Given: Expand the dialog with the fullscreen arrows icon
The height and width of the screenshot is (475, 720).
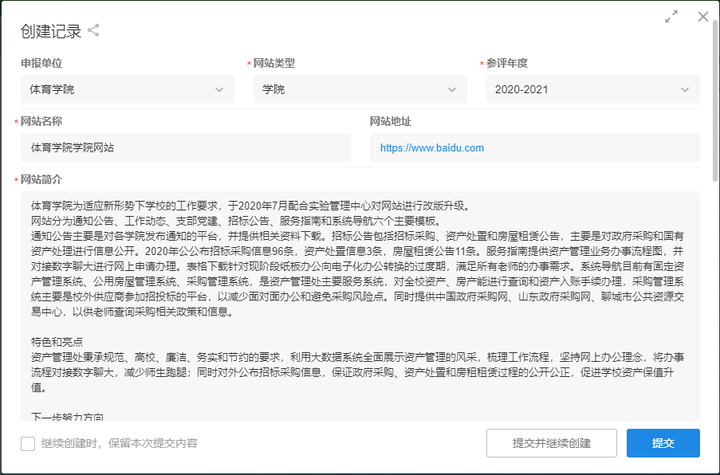Looking at the screenshot, I should click(671, 17).
